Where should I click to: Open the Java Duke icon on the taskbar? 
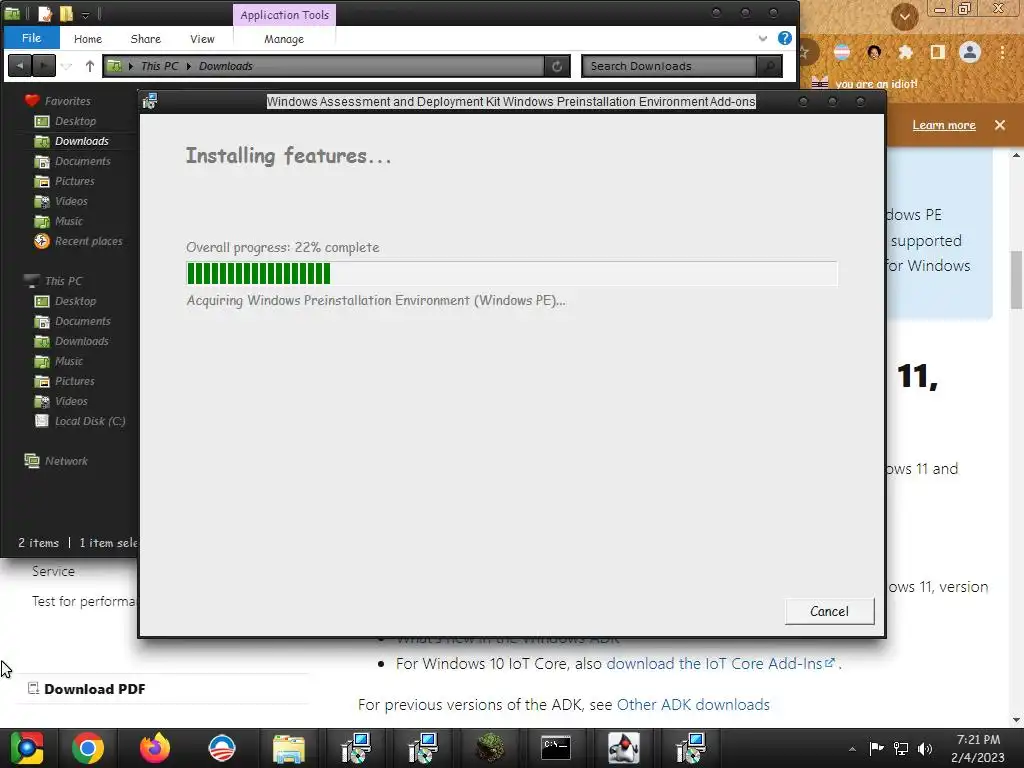(623, 748)
